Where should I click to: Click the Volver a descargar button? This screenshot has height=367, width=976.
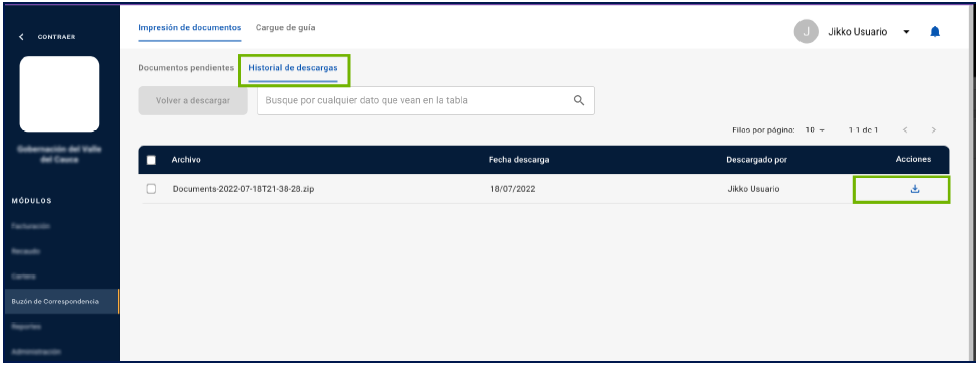click(x=193, y=101)
